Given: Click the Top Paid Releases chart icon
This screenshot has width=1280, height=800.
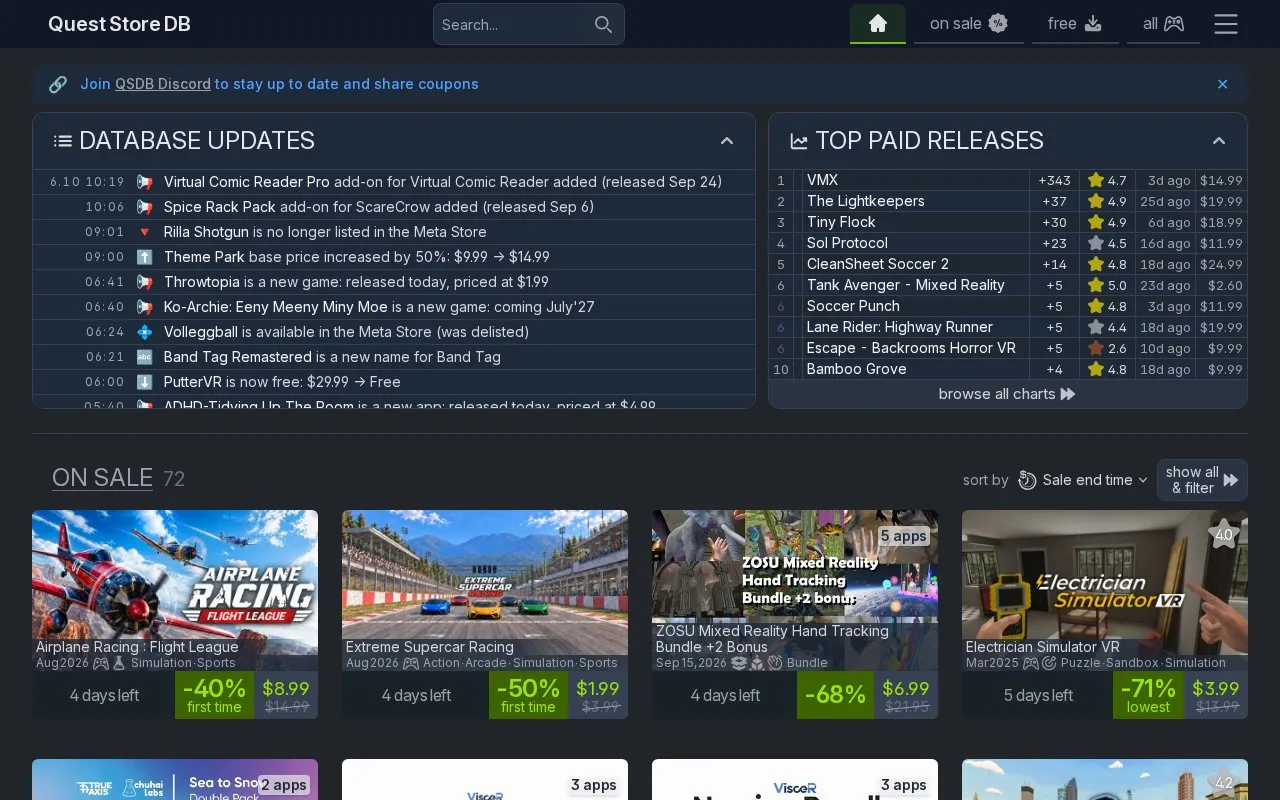Looking at the screenshot, I should 799,141.
